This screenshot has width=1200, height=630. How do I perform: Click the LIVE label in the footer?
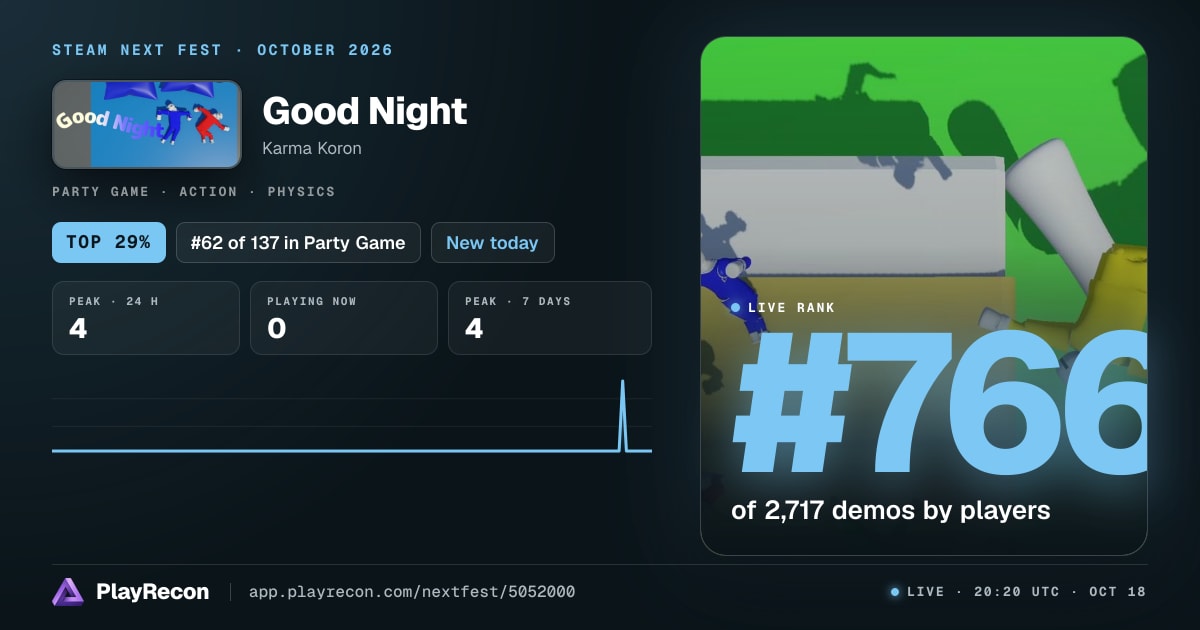(x=925, y=592)
